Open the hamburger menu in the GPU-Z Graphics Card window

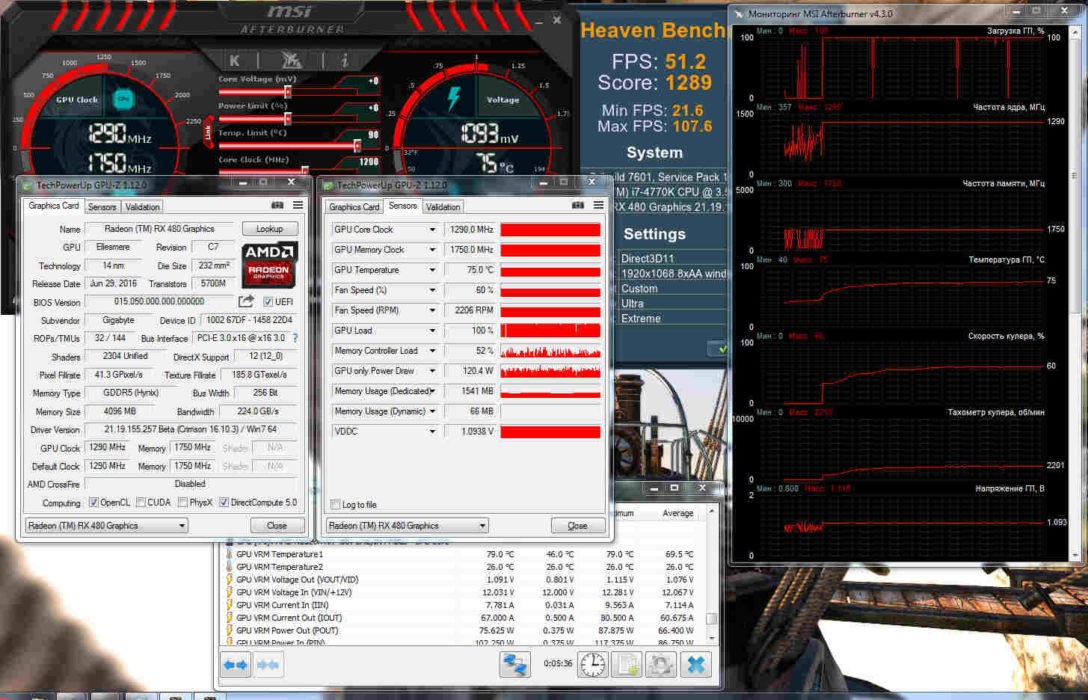pyautogui.click(x=298, y=205)
